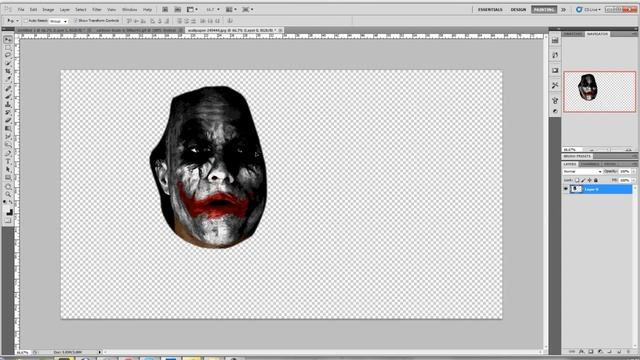Viewport: 640px width, 360px height.
Task: Switch to the Design workspace
Action: pyautogui.click(x=518, y=9)
